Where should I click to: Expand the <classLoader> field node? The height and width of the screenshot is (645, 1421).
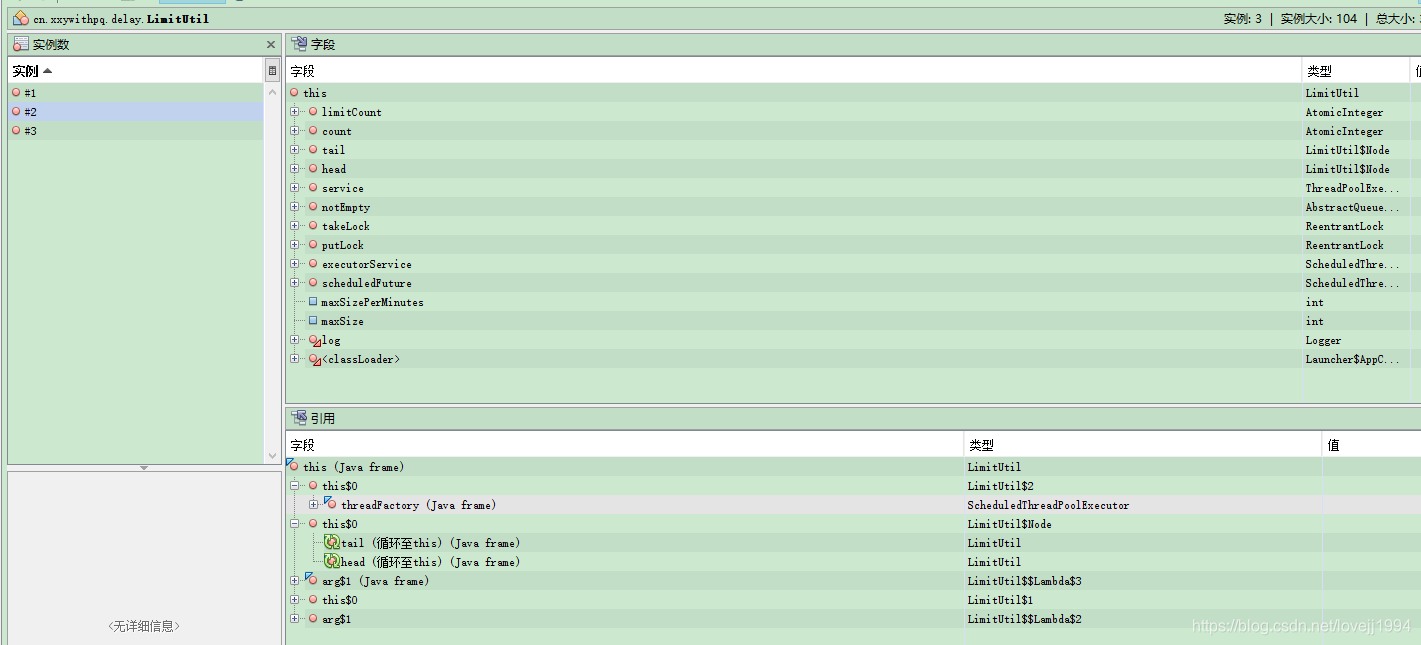pyautogui.click(x=295, y=359)
